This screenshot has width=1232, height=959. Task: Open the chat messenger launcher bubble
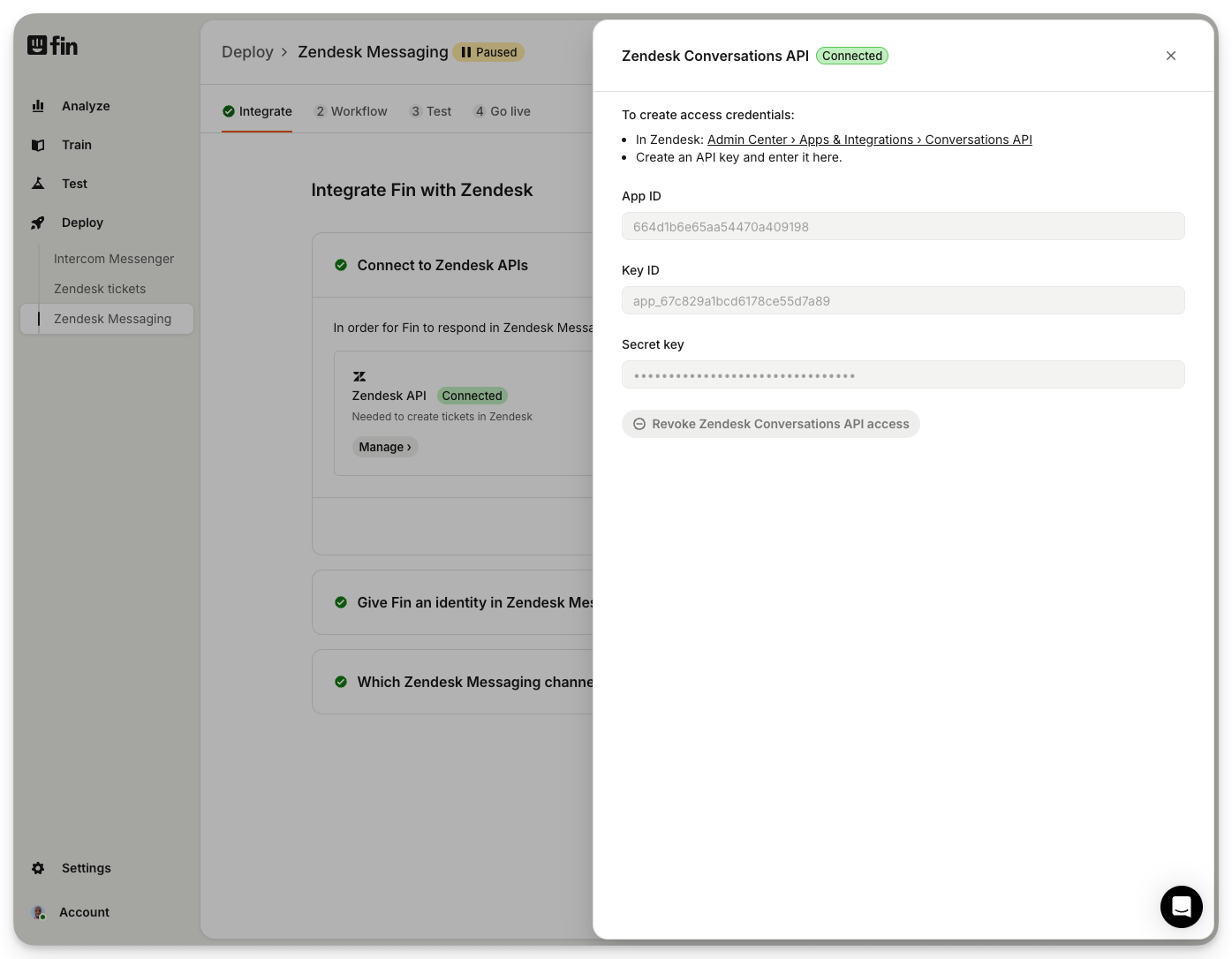click(x=1181, y=906)
